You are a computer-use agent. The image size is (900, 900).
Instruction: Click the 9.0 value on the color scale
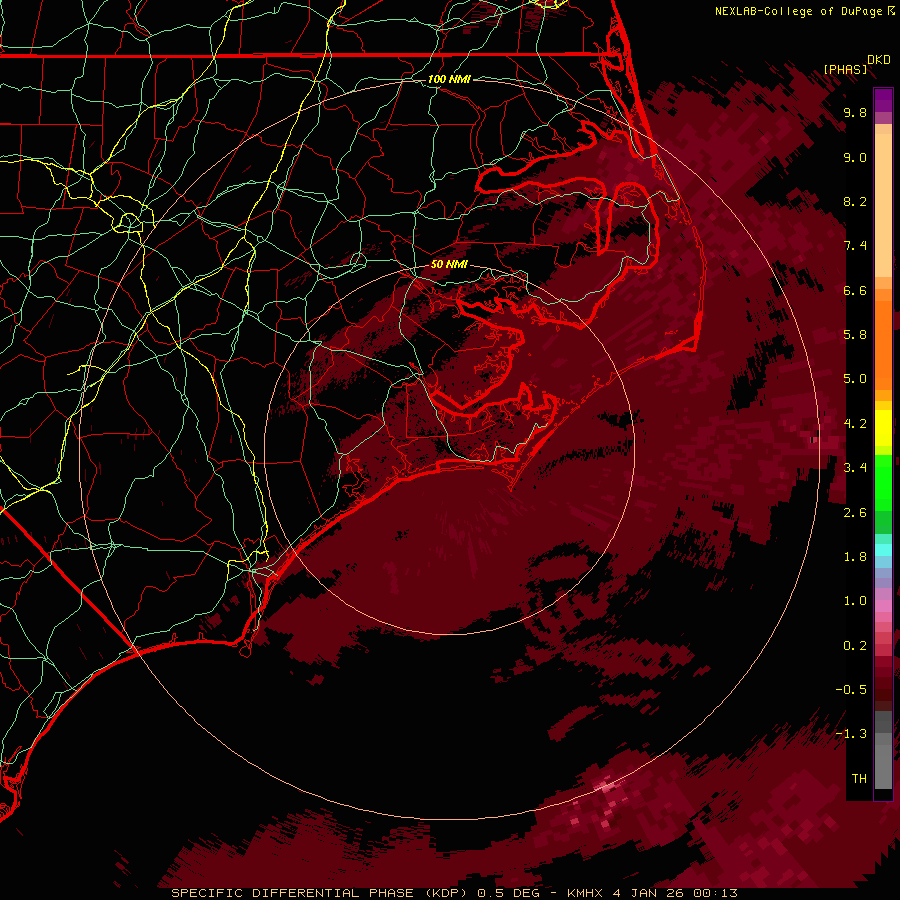click(855, 157)
